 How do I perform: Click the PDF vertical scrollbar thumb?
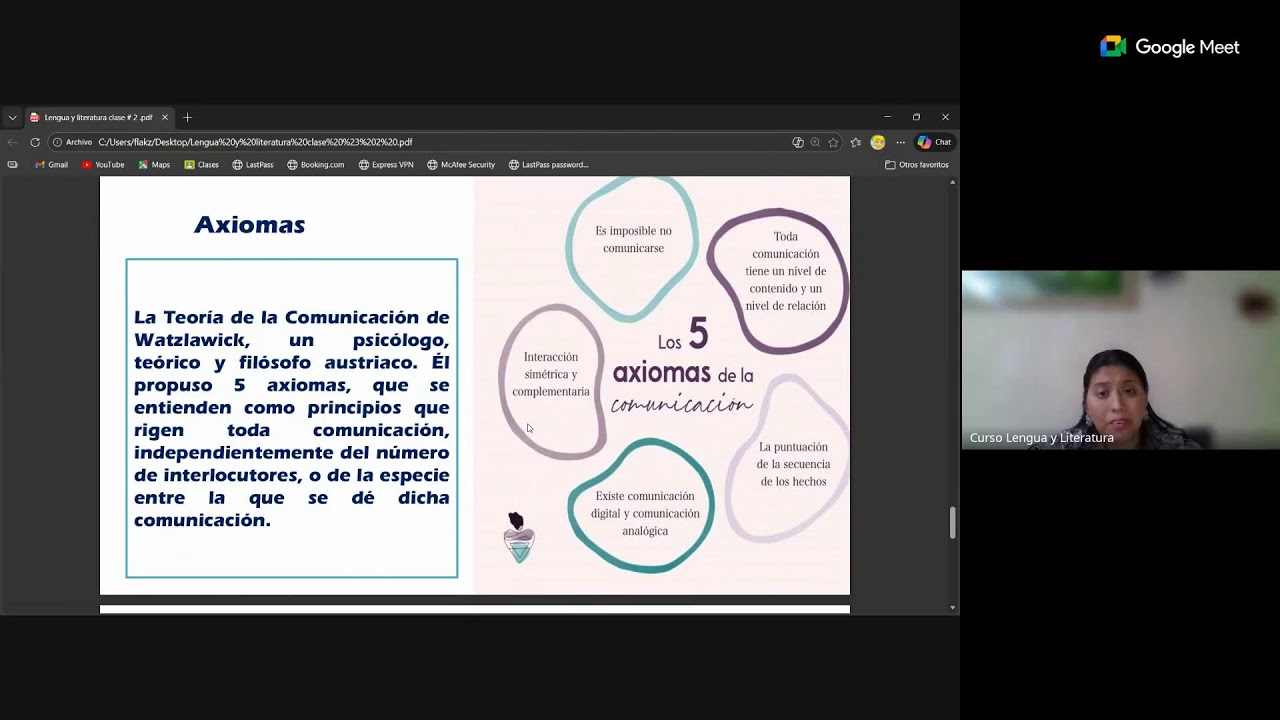click(x=952, y=523)
